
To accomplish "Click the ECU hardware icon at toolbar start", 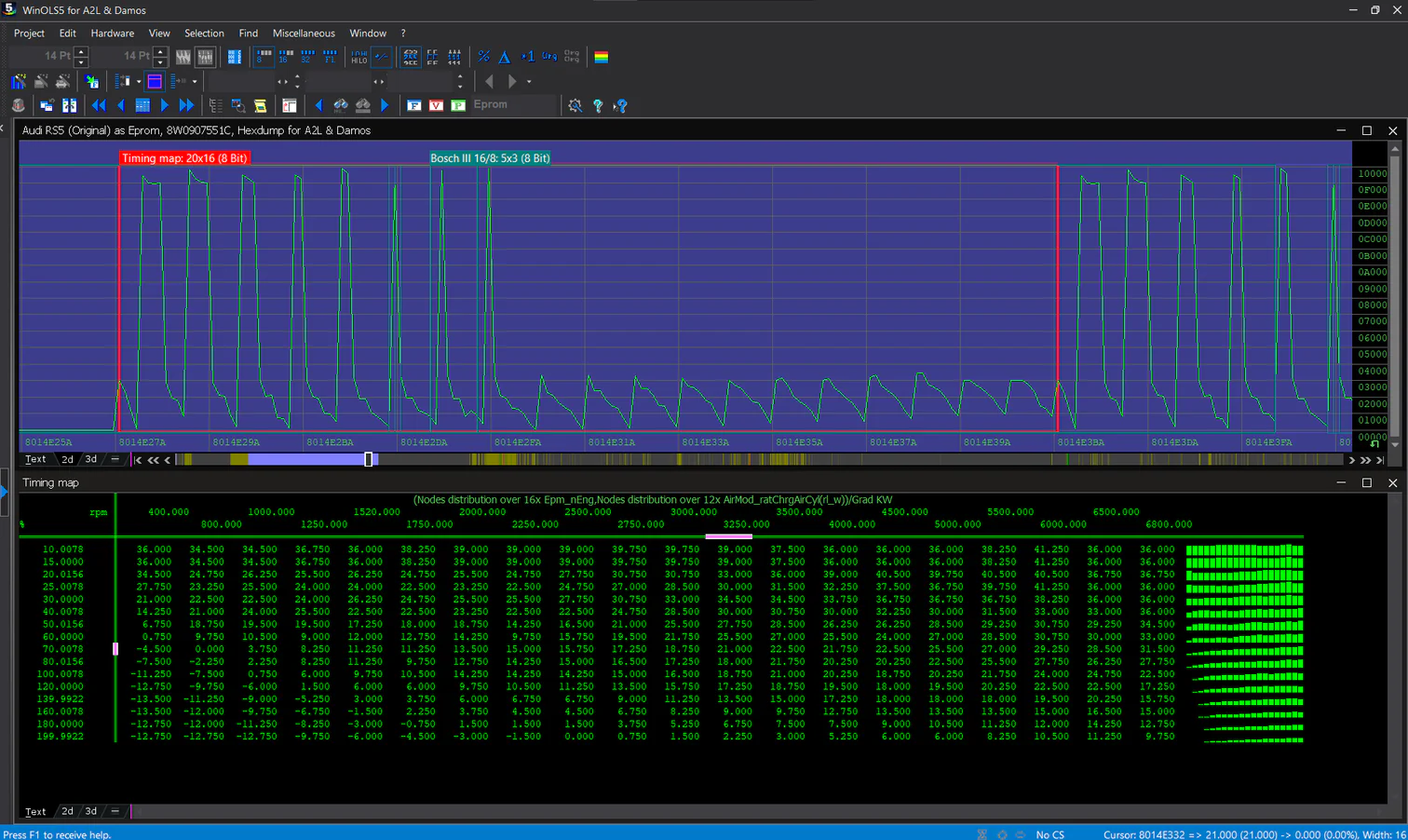I will point(18,105).
